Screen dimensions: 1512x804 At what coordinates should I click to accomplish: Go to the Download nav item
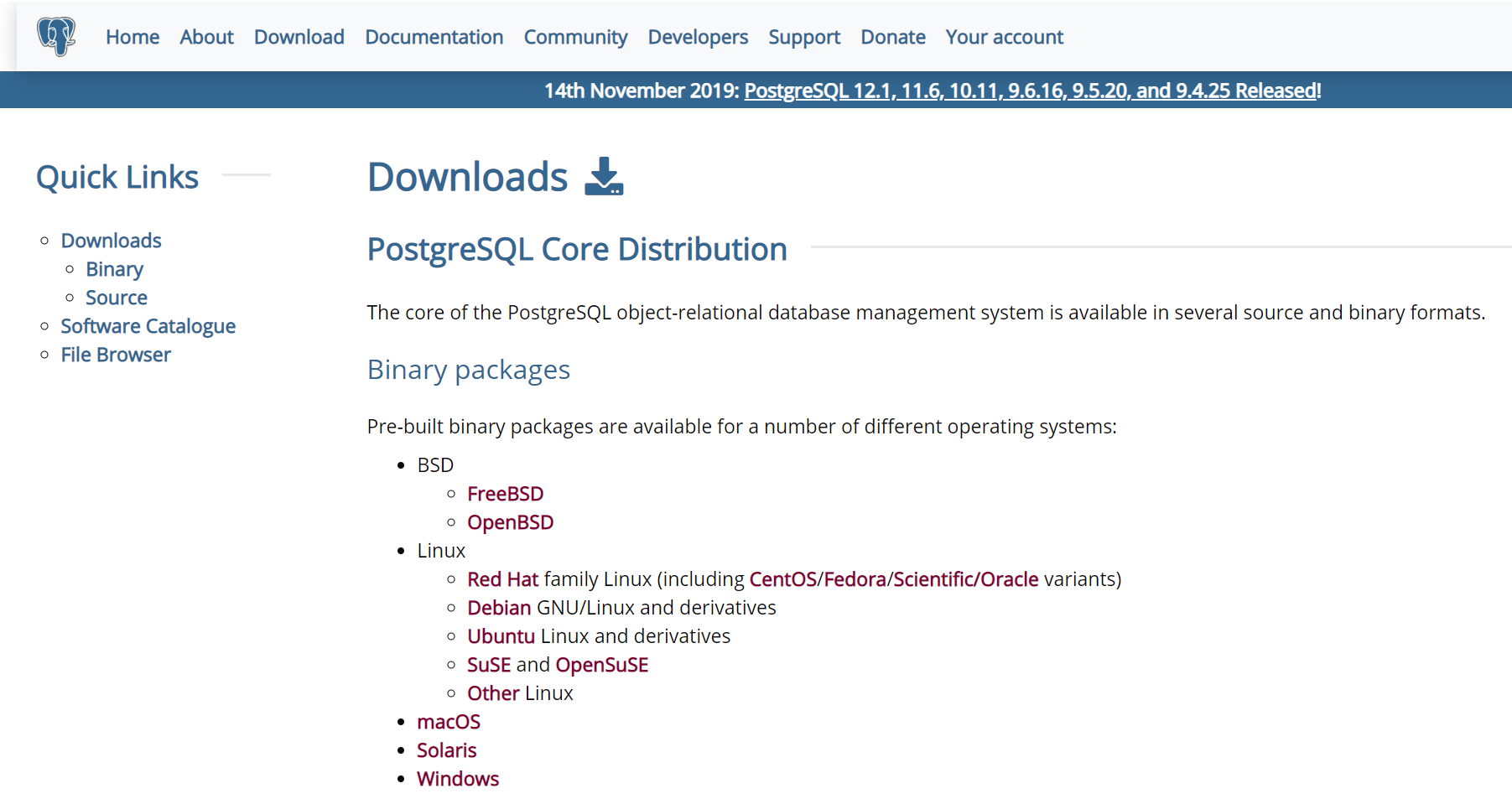299,37
